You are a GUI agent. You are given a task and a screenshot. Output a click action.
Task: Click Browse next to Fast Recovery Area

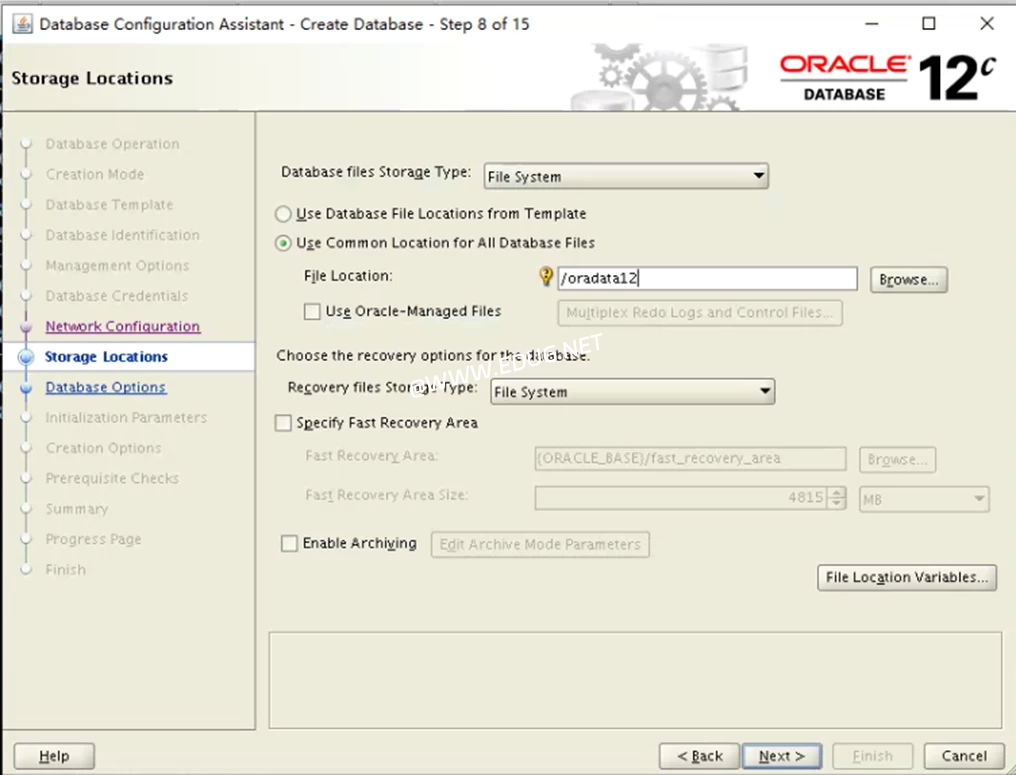pos(897,459)
